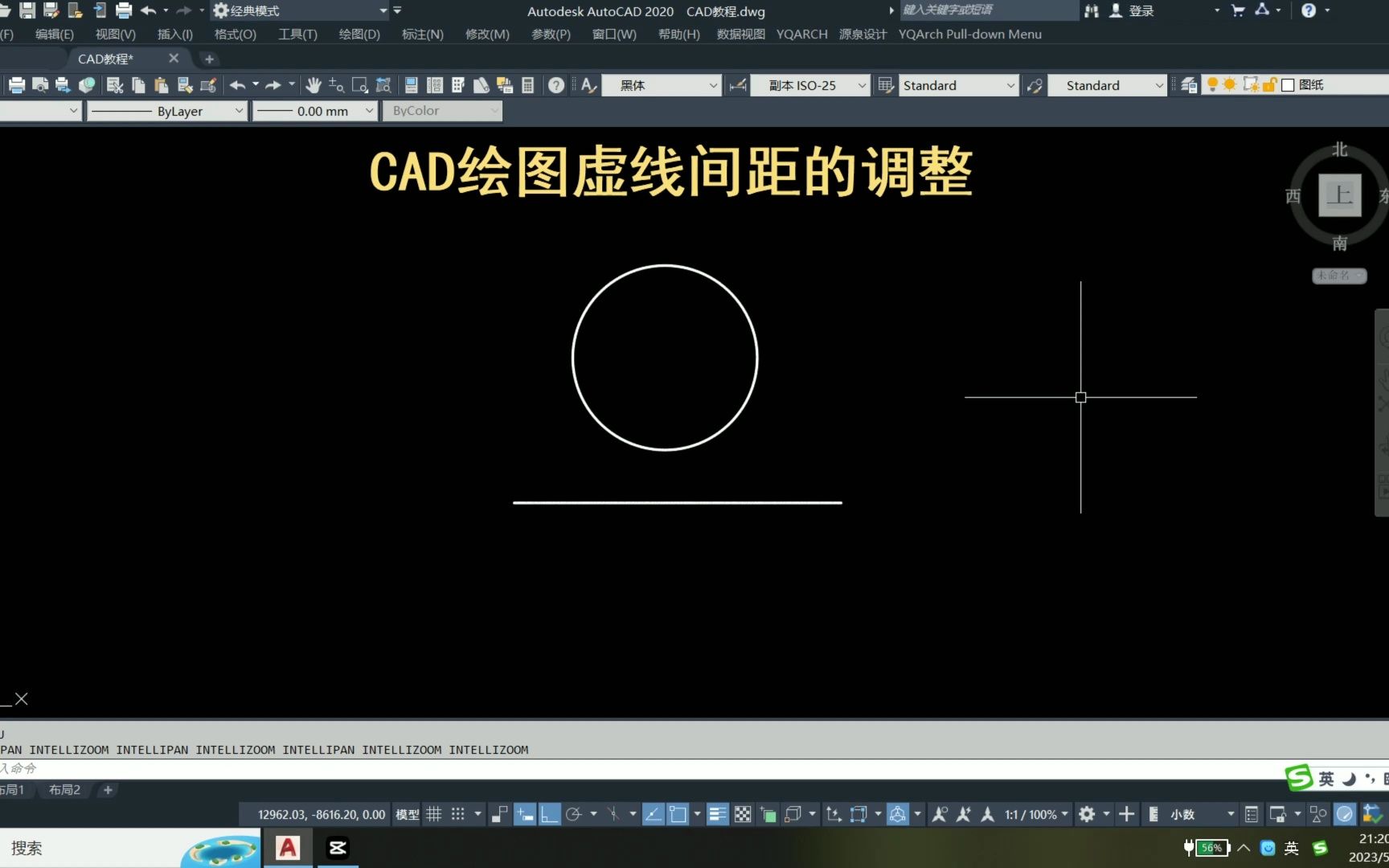Screen dimensions: 1389x868
Task: Click the 未命名 WCS dropdown under ViewCube
Action: [x=1339, y=276]
